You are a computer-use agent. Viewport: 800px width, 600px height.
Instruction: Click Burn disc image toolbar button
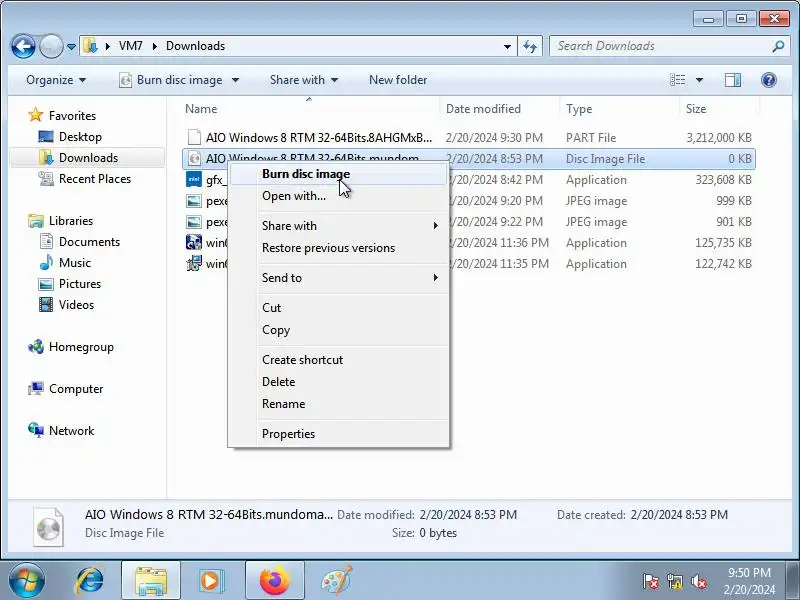click(171, 80)
